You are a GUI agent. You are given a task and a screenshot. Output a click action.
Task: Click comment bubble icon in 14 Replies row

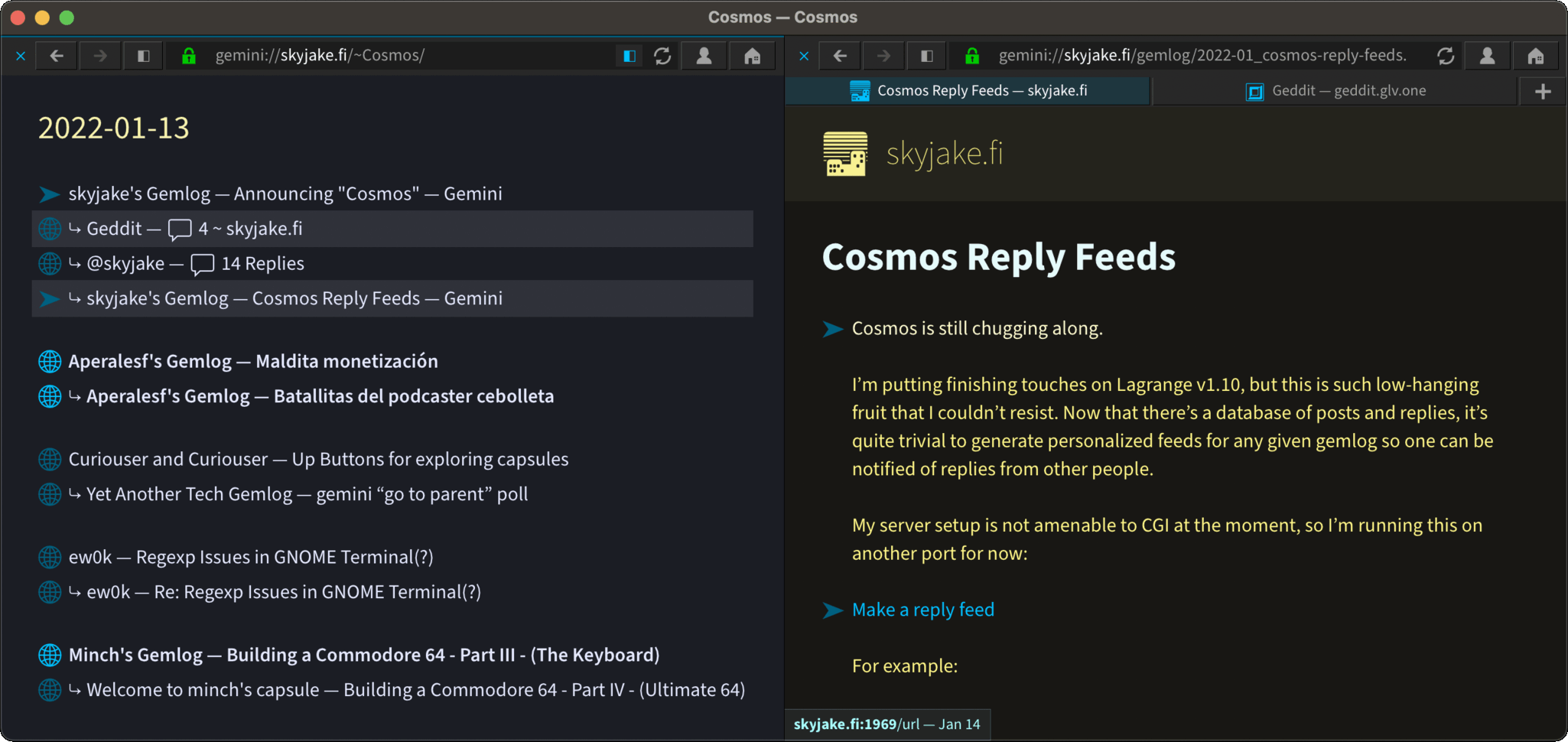click(203, 265)
